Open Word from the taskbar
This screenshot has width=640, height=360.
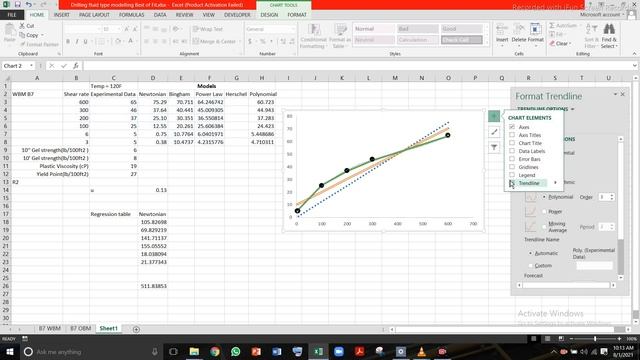click(x=277, y=351)
